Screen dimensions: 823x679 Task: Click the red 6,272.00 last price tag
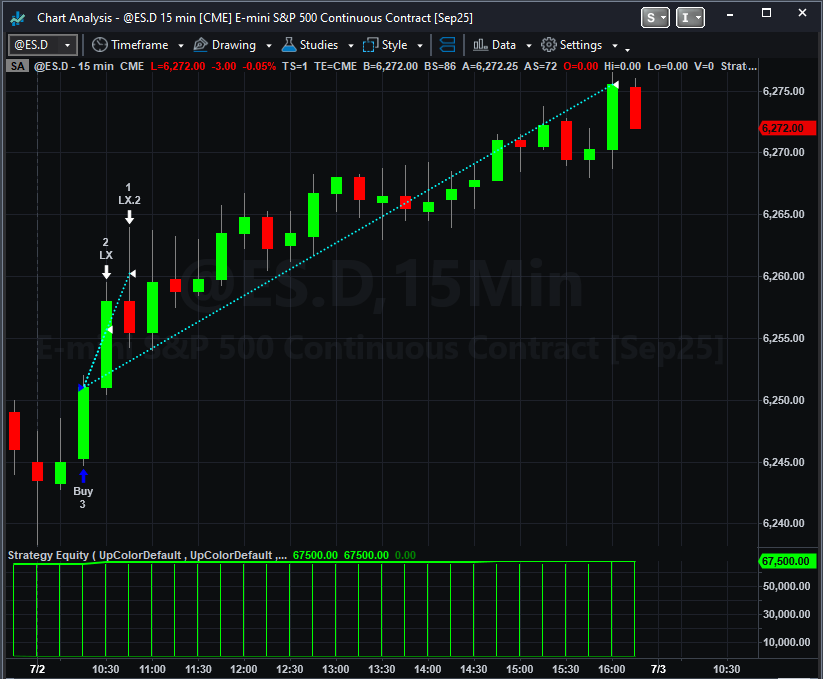click(787, 128)
